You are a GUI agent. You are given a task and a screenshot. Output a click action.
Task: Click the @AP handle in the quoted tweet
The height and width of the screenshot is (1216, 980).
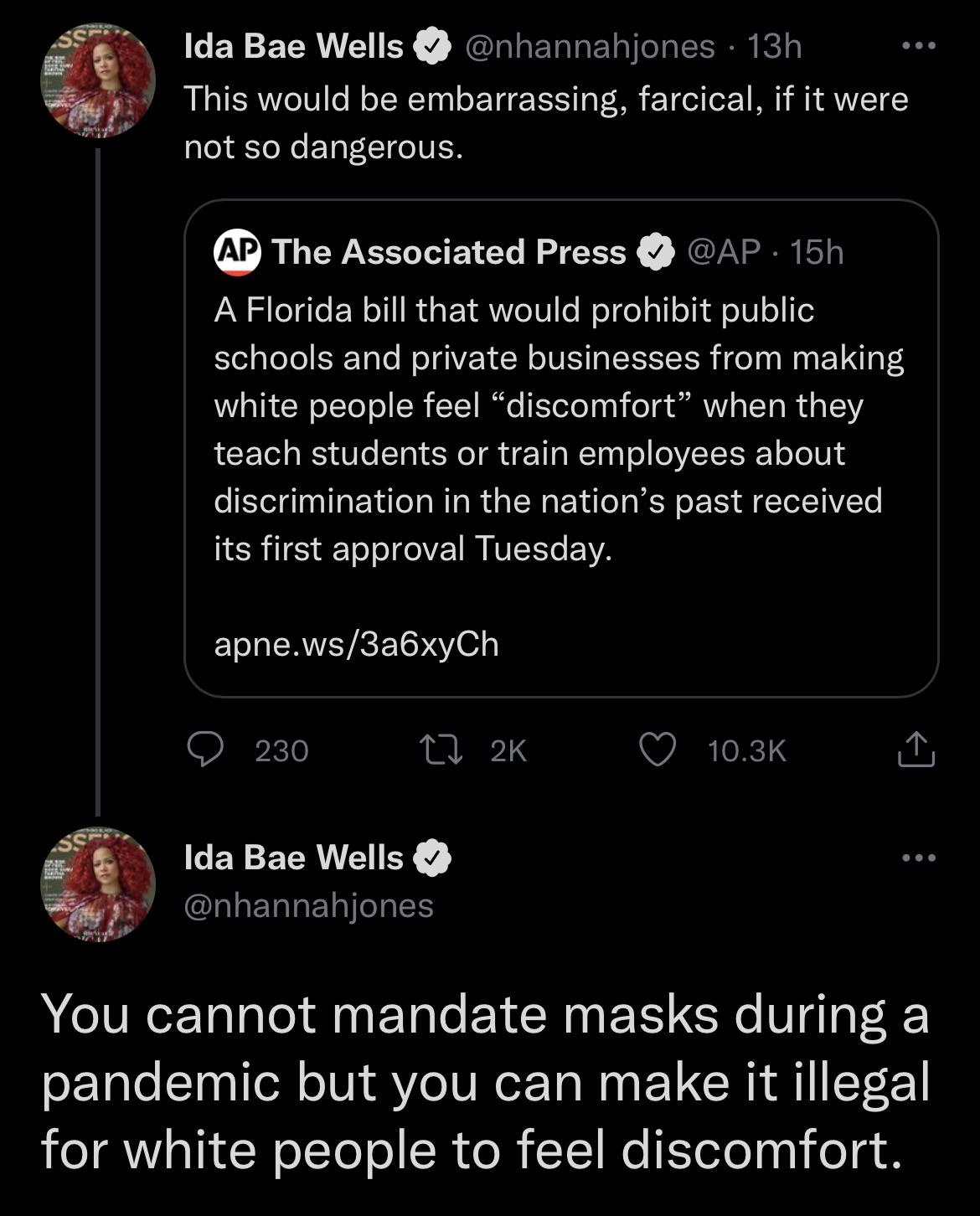[x=723, y=252]
